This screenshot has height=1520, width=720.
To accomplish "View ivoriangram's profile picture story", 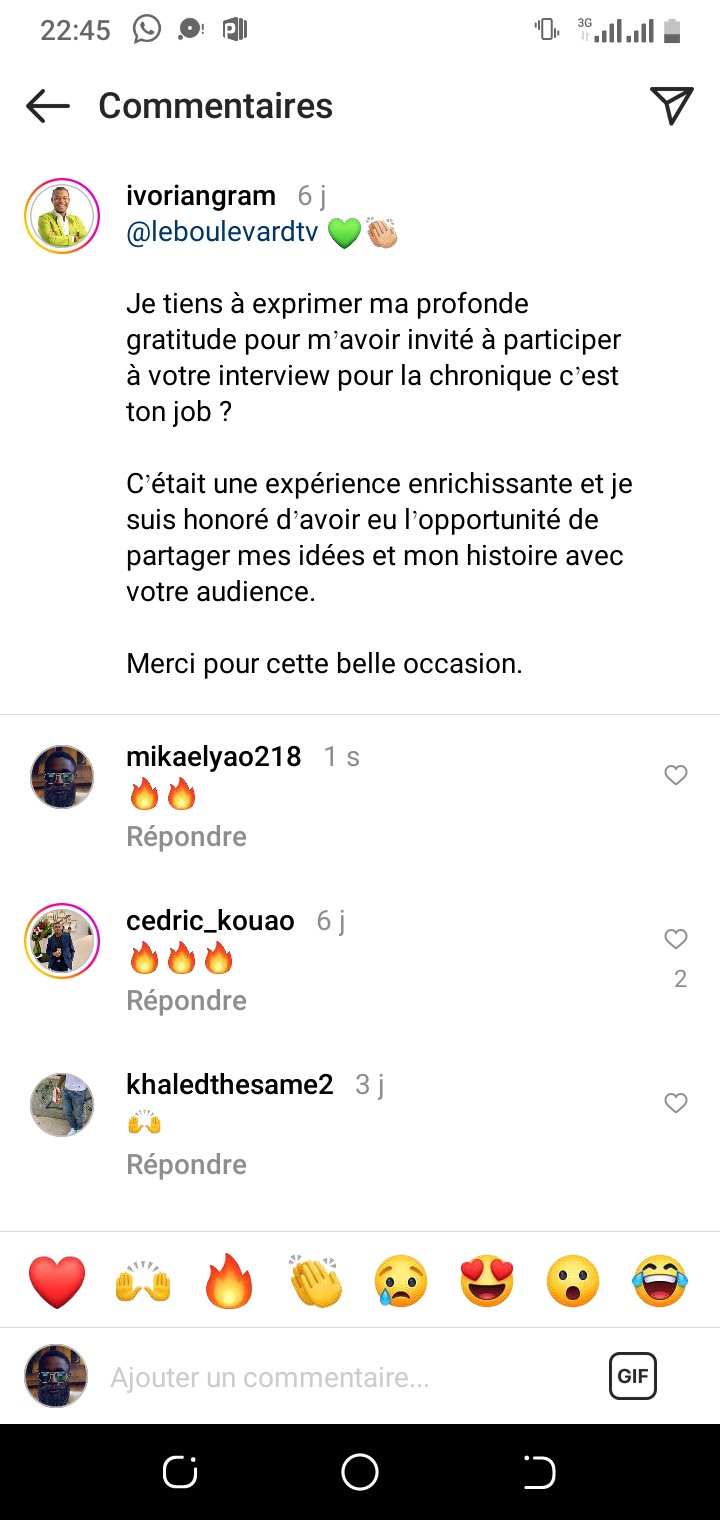I will coord(62,215).
